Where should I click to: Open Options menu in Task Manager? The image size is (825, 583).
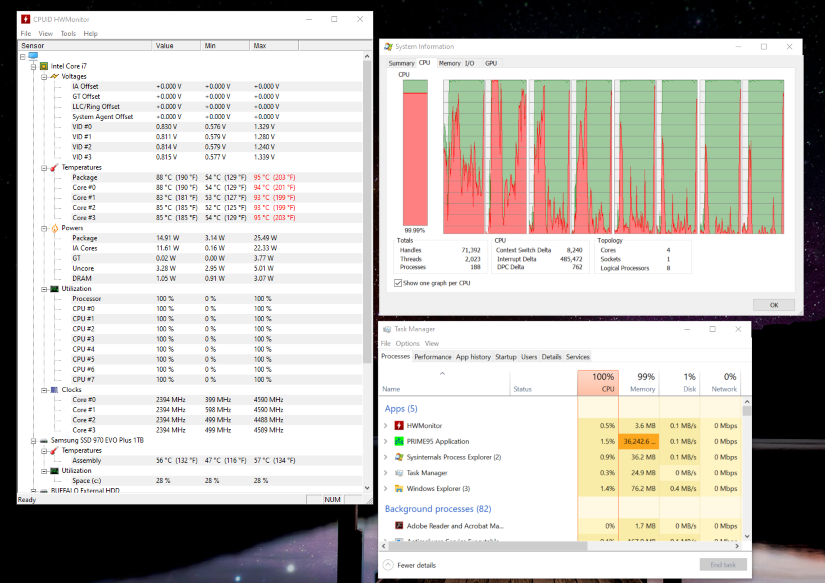tap(407, 344)
